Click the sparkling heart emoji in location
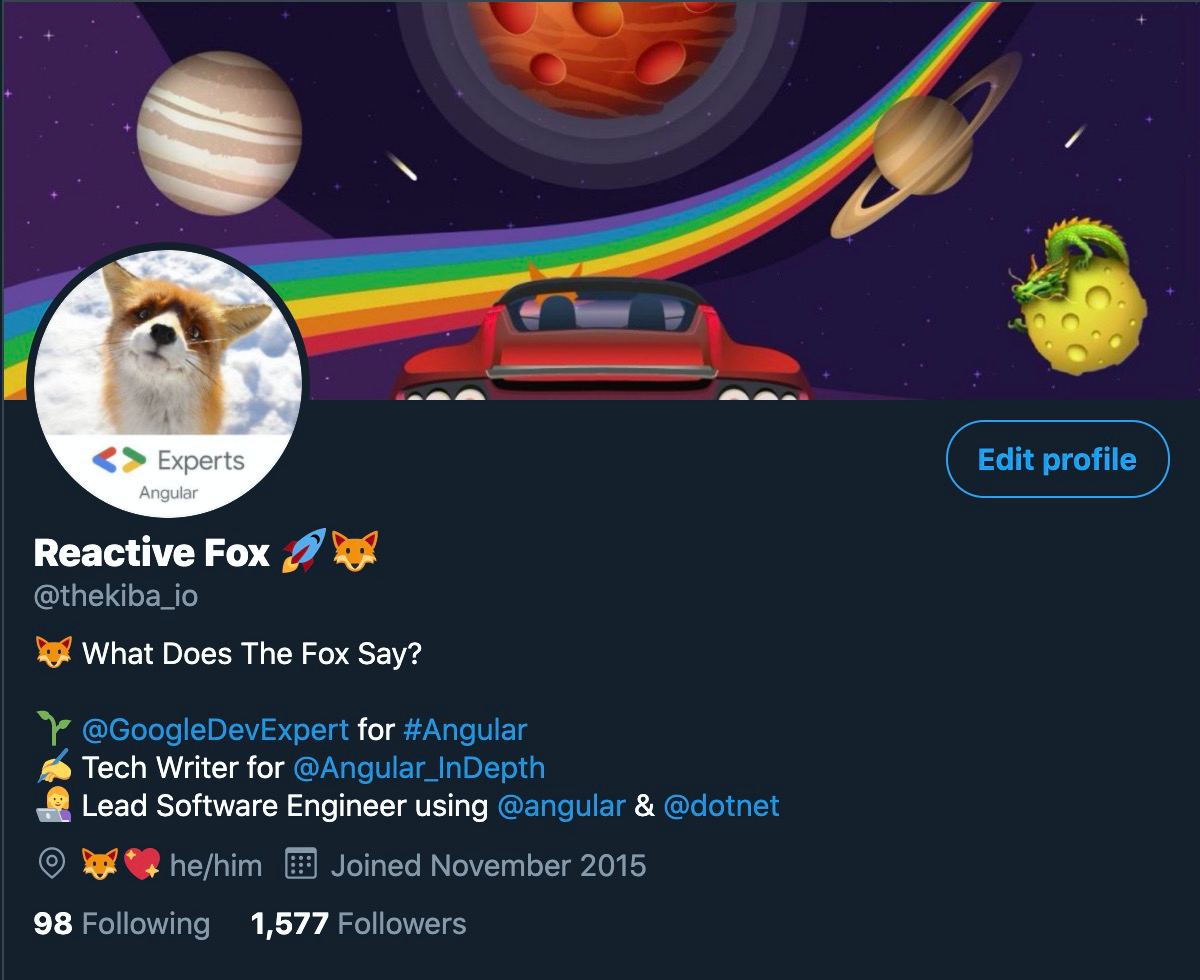The width and height of the screenshot is (1200, 980). click(x=142, y=865)
